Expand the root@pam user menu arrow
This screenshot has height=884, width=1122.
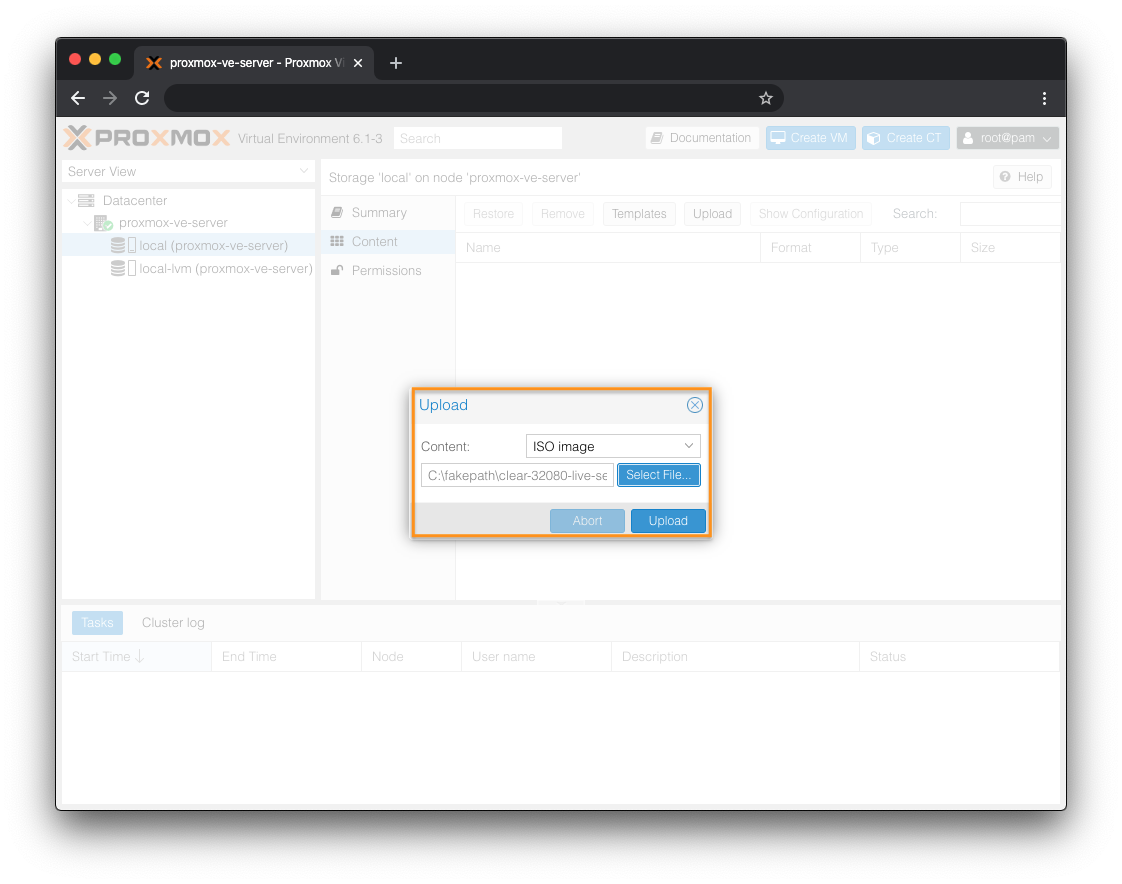1047,139
